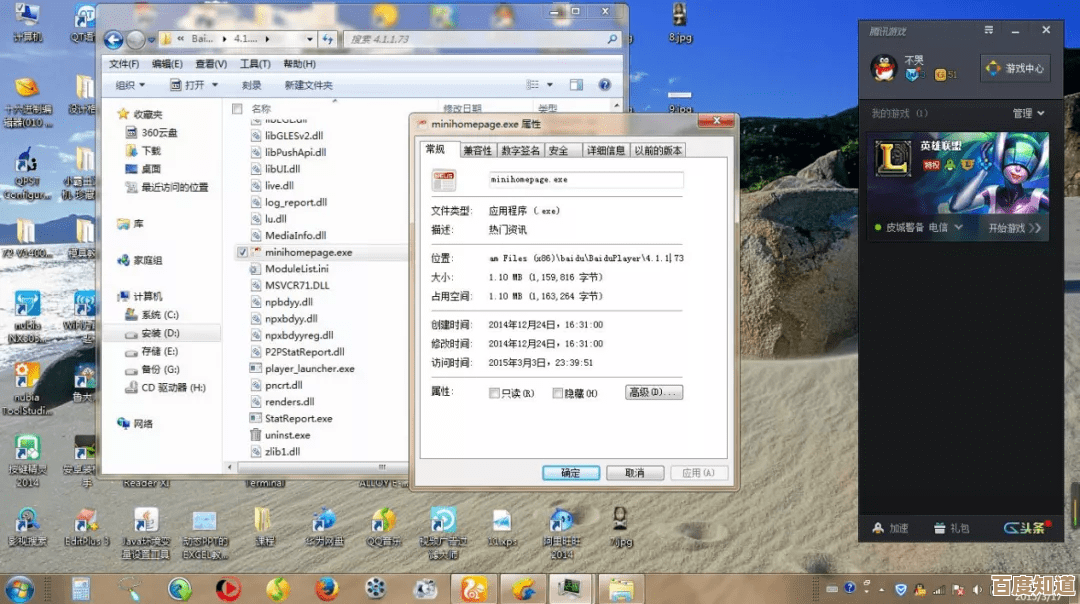Viewport: 1080px width, 604px height.
Task: Open the 礼包 gift icon
Action: [940, 529]
